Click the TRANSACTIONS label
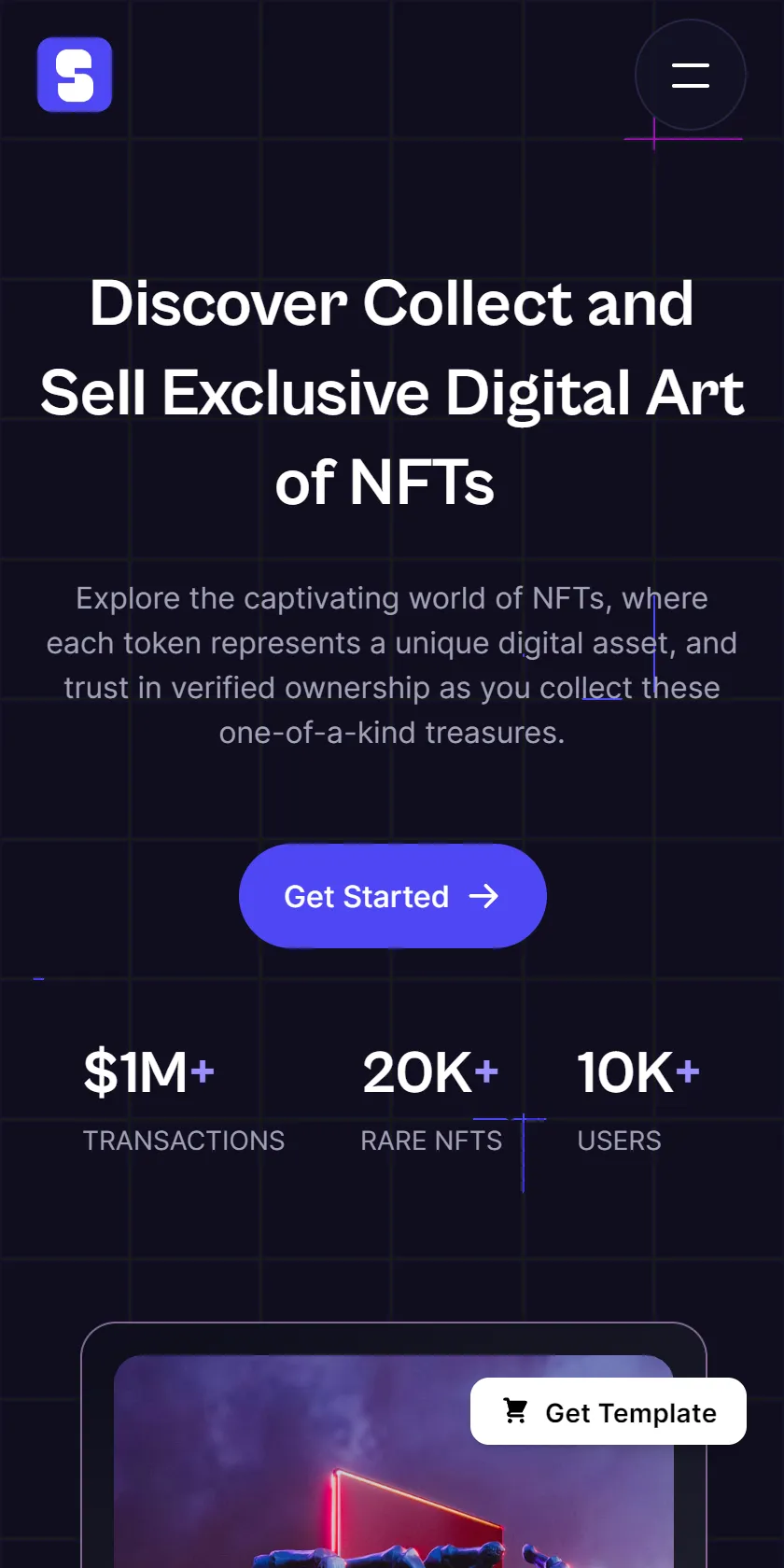Image resolution: width=784 pixels, height=1568 pixels. click(x=184, y=1141)
